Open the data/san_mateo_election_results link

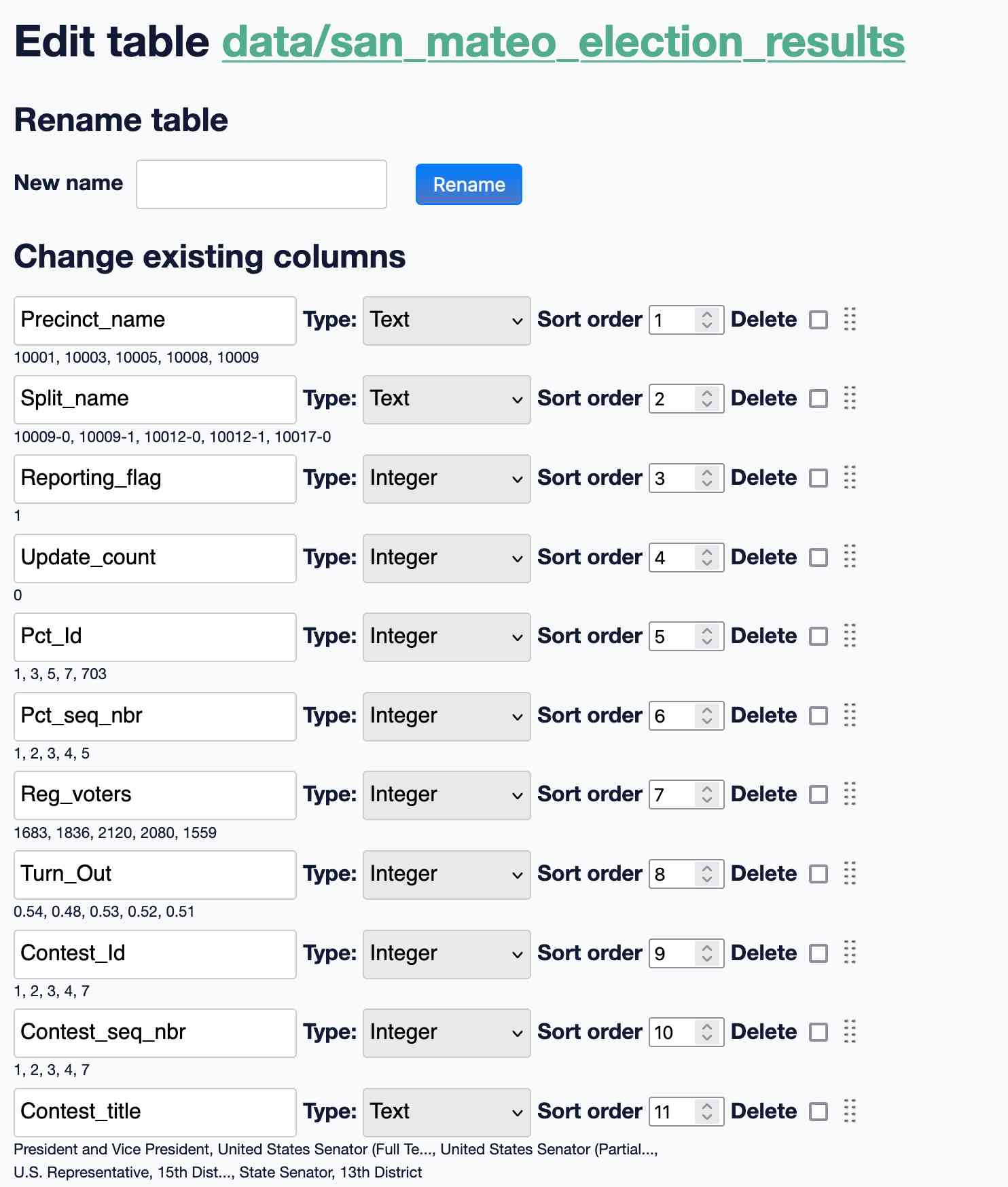click(x=563, y=42)
